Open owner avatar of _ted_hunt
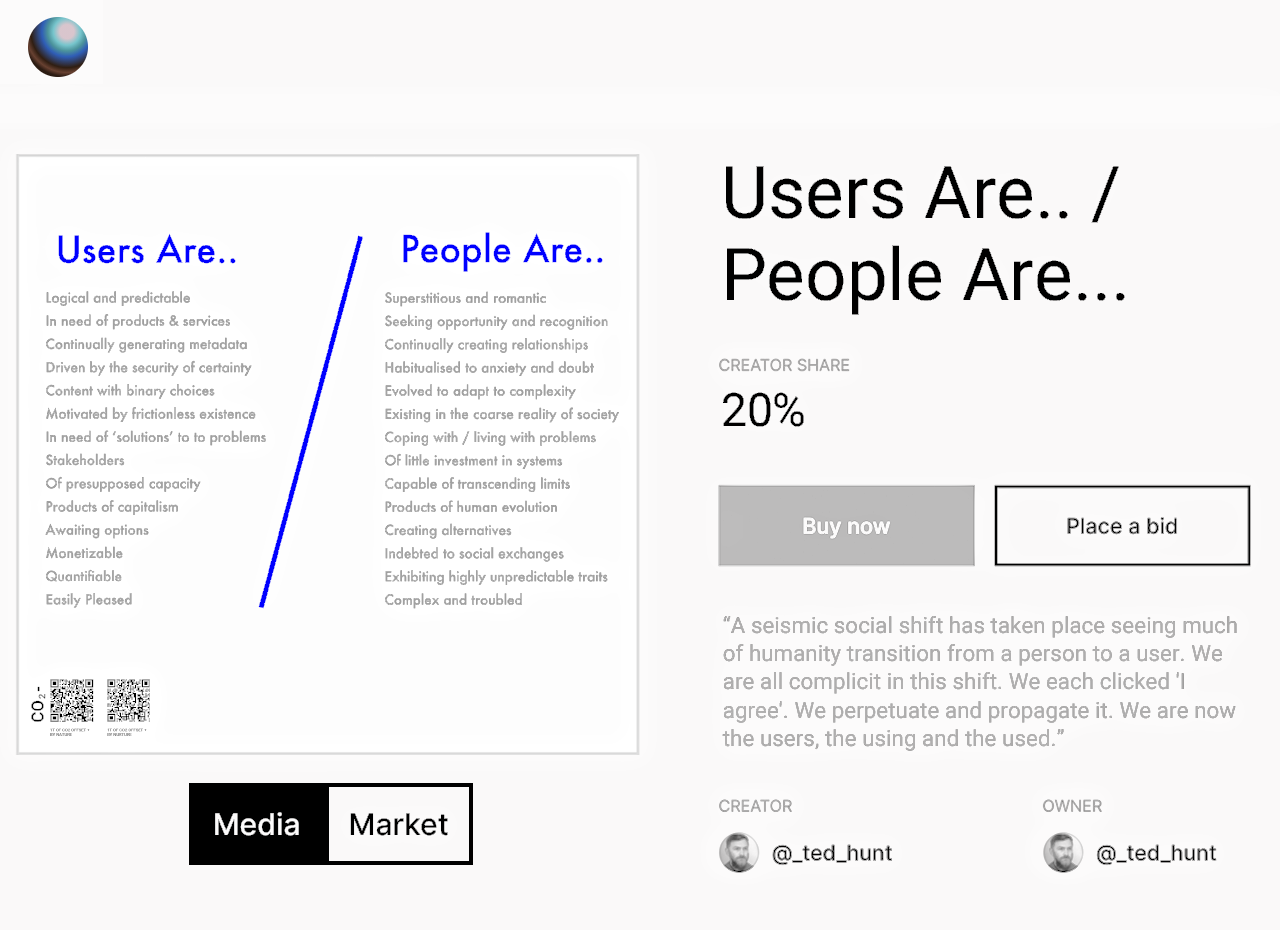1280x930 pixels. (x=1063, y=853)
